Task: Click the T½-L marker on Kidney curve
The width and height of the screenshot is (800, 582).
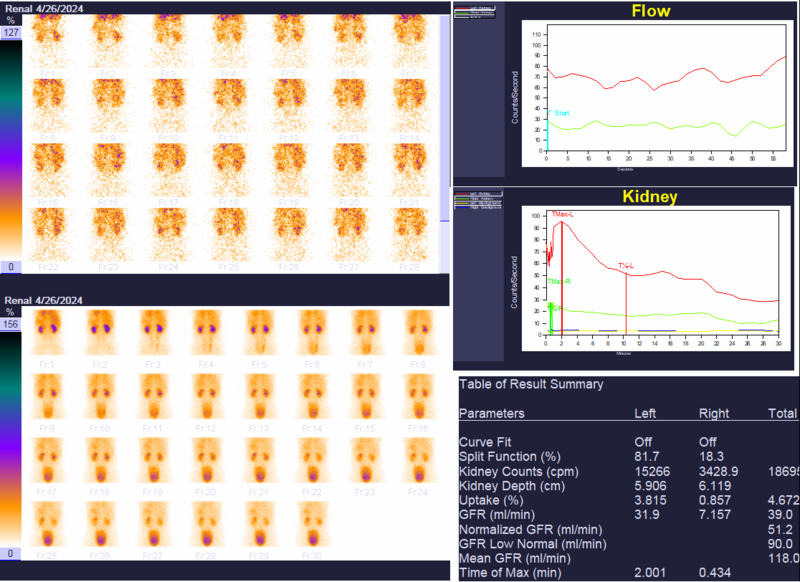Action: tap(626, 266)
